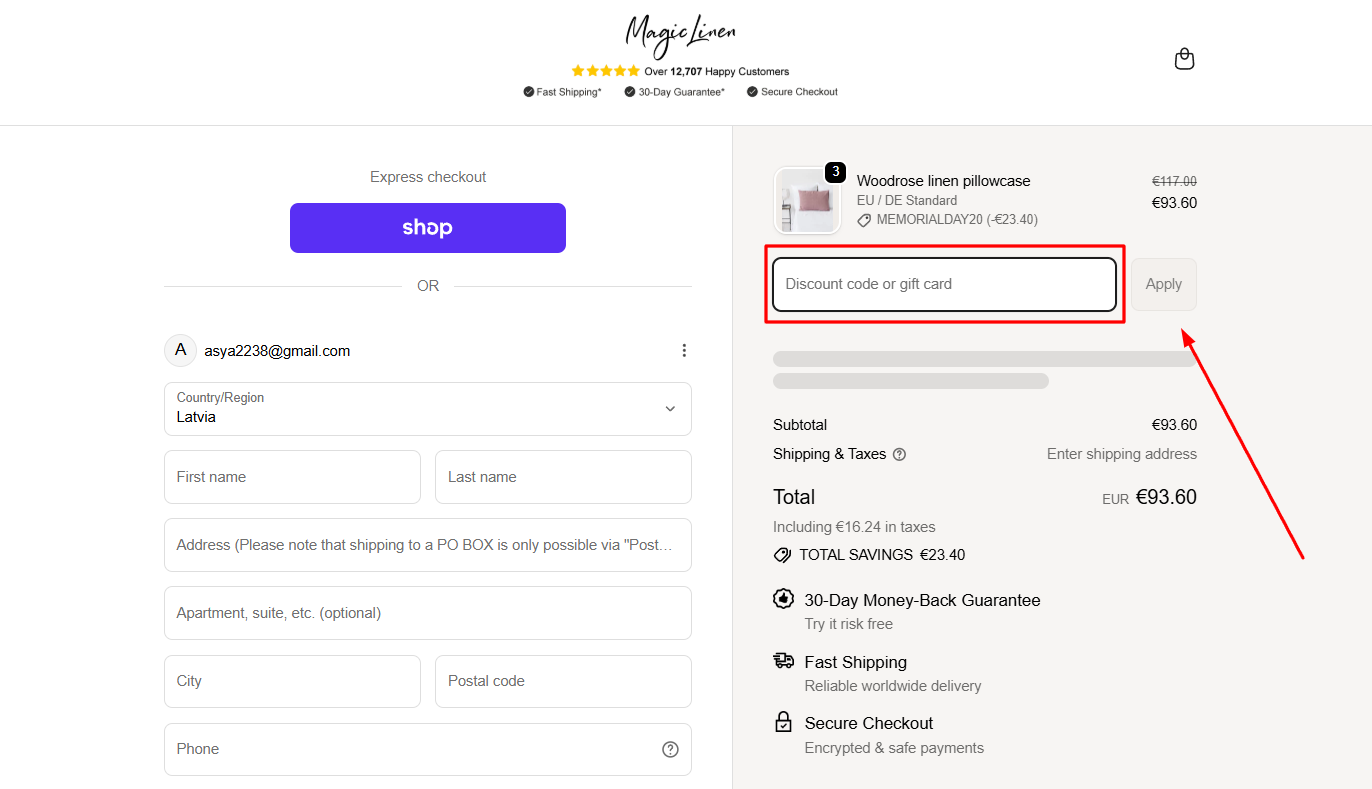Click the EUR currency label

point(1115,499)
